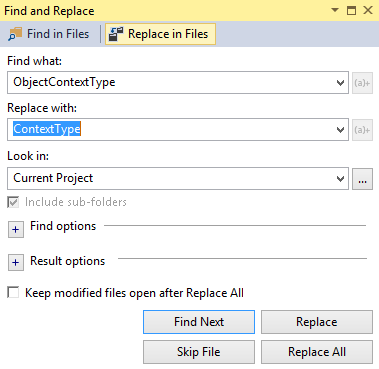Maximize the Find and Replace window

(351, 10)
